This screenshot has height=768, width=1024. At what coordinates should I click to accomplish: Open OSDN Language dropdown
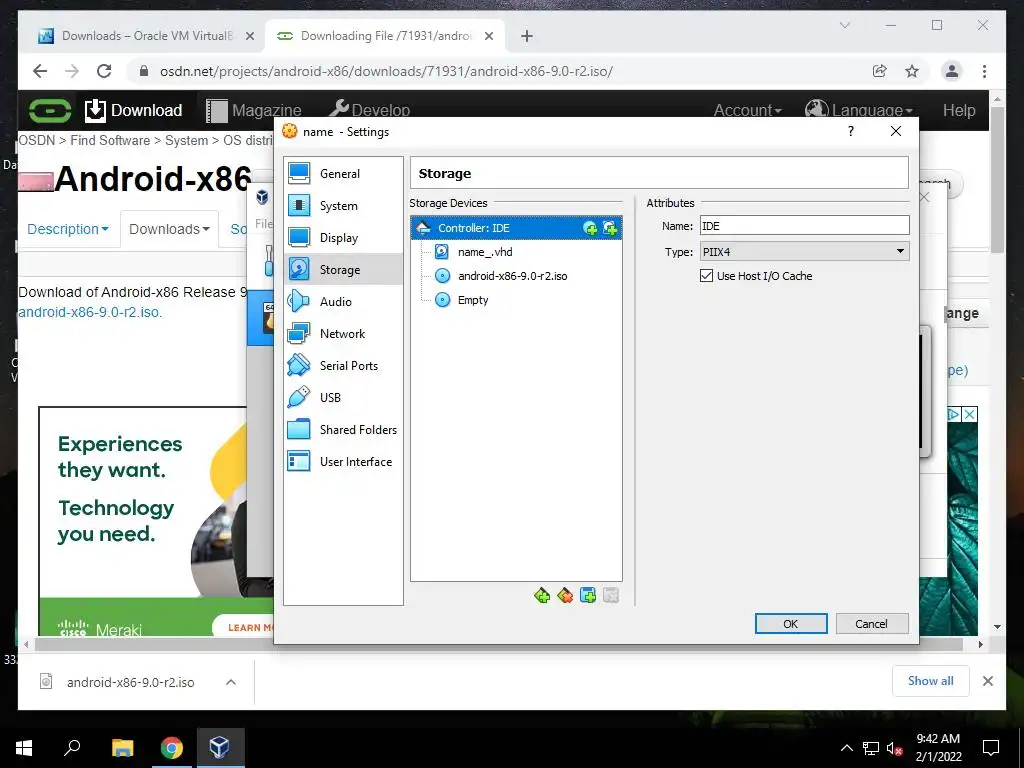(x=859, y=110)
